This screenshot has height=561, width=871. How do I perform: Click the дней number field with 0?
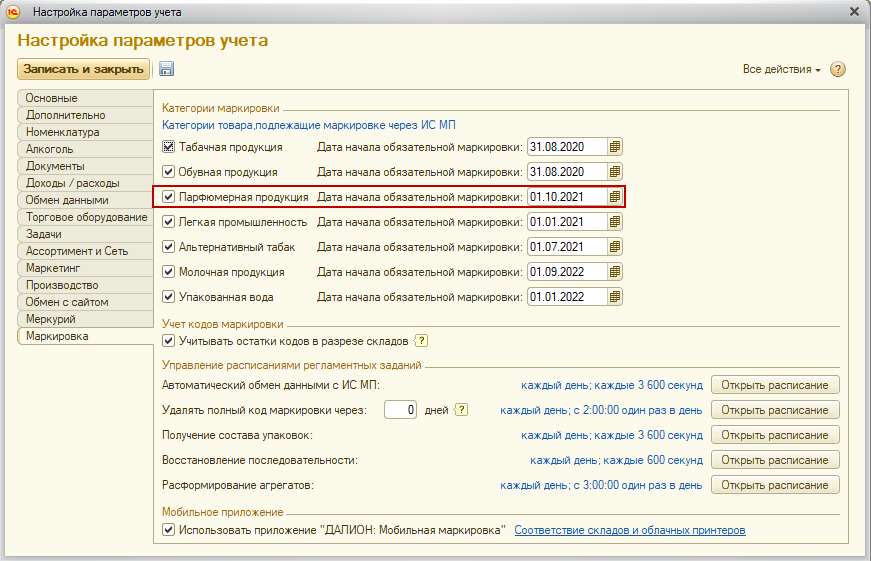coord(400,410)
